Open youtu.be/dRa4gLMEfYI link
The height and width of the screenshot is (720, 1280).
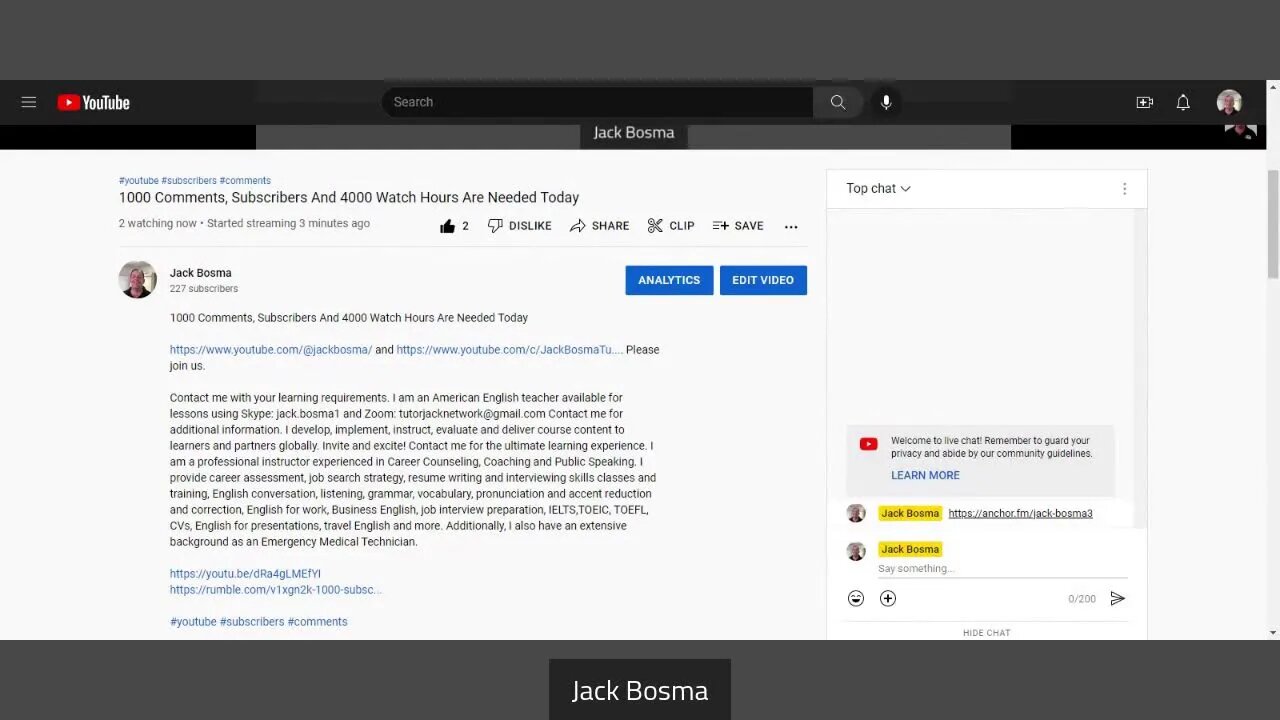[x=245, y=574]
